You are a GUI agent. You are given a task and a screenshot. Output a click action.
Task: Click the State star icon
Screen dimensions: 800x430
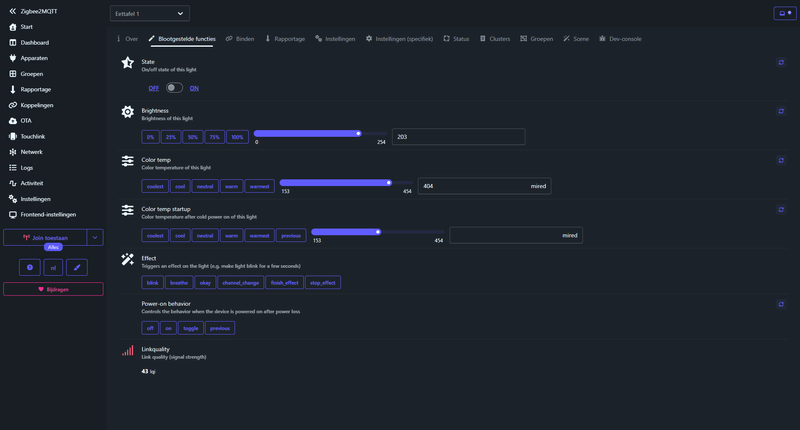(128, 63)
